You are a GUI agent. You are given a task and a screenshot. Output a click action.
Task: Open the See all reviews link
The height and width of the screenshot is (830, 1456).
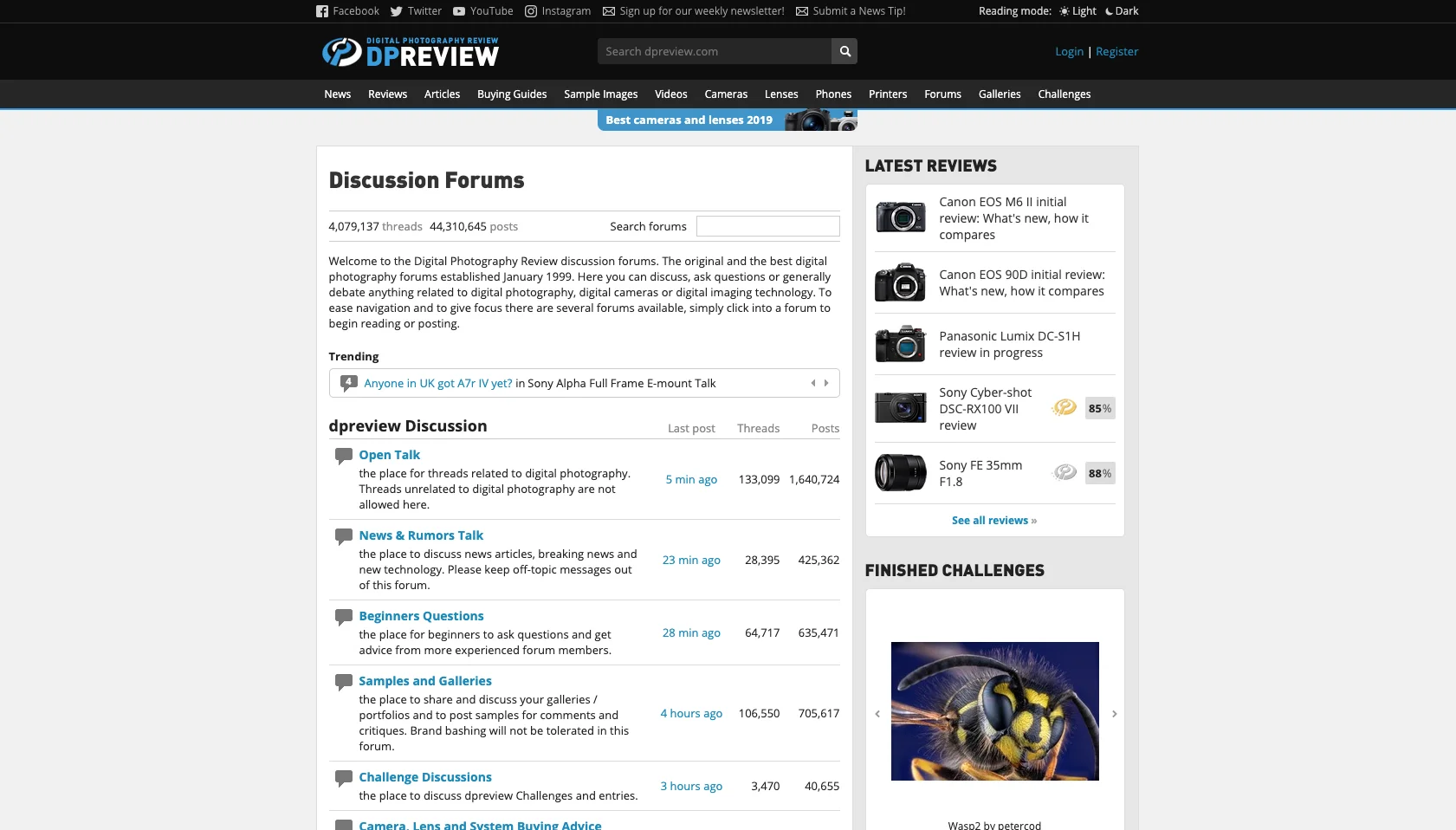pos(989,520)
